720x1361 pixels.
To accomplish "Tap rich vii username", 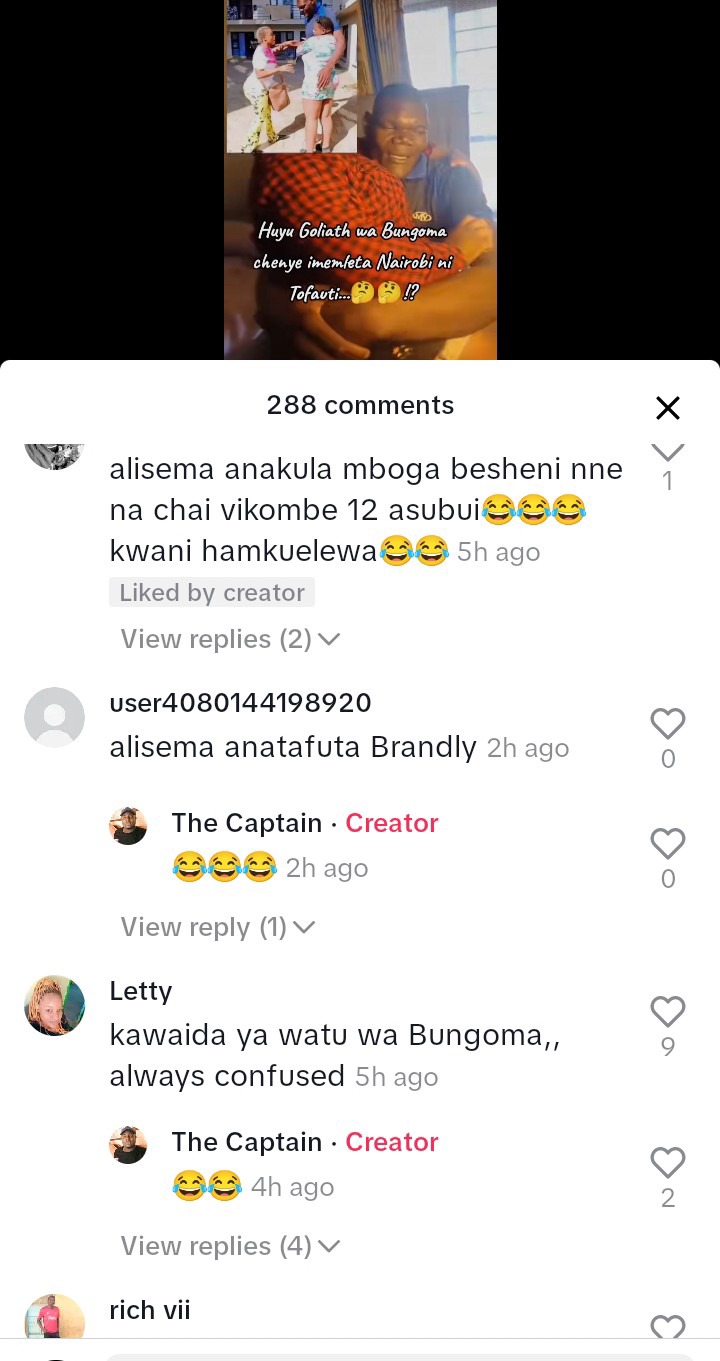I will (150, 1310).
